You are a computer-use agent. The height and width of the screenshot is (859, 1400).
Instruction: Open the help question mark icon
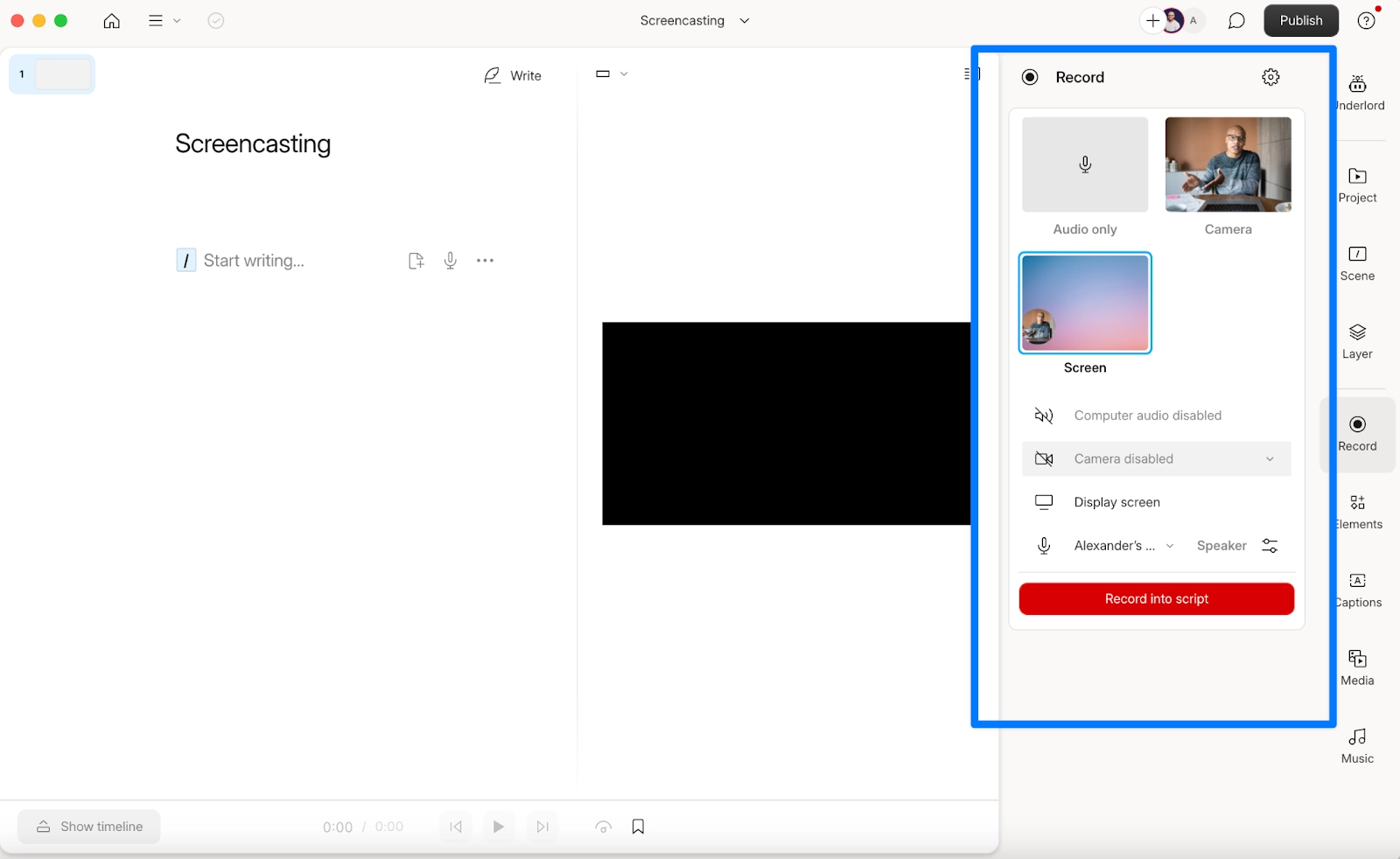1366,21
